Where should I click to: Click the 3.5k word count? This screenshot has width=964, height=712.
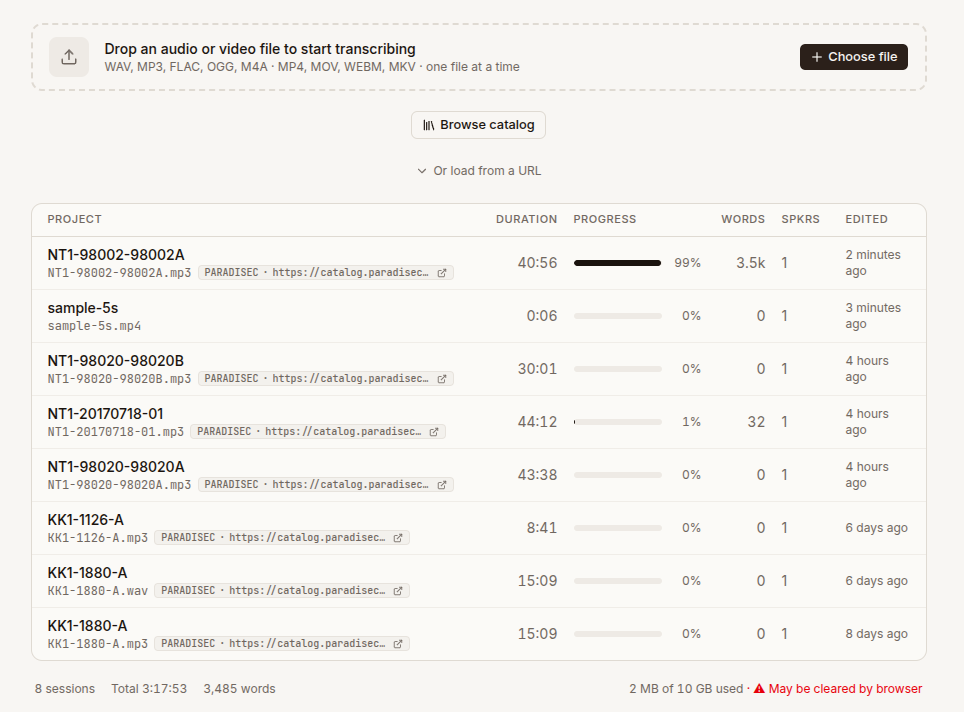751,263
